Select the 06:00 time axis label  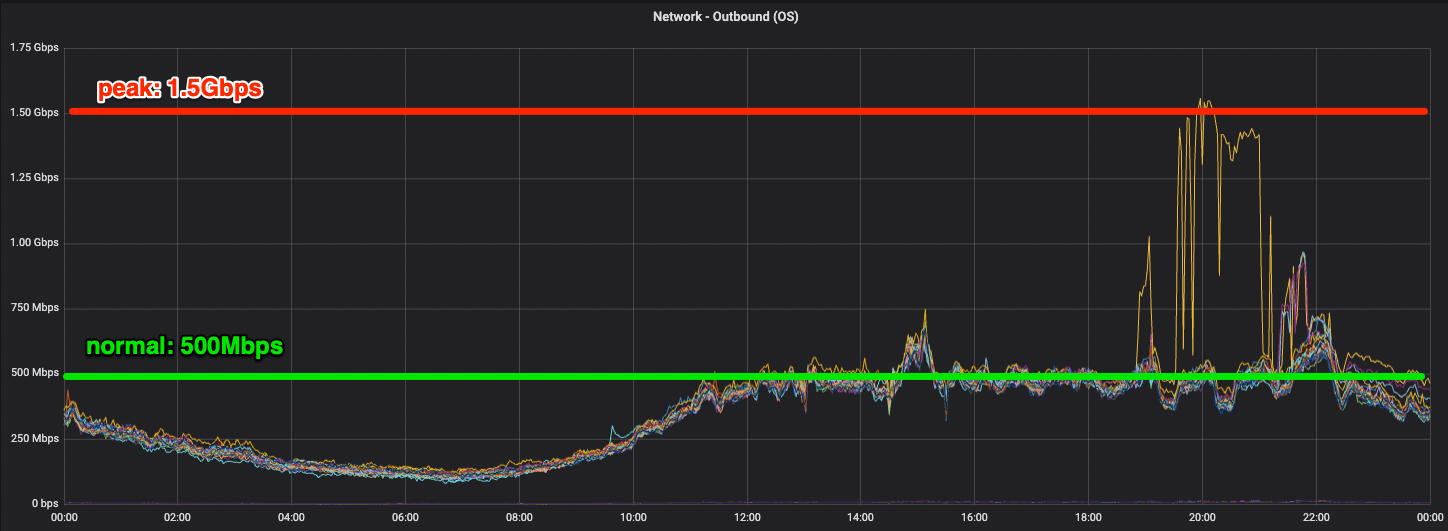(x=405, y=518)
